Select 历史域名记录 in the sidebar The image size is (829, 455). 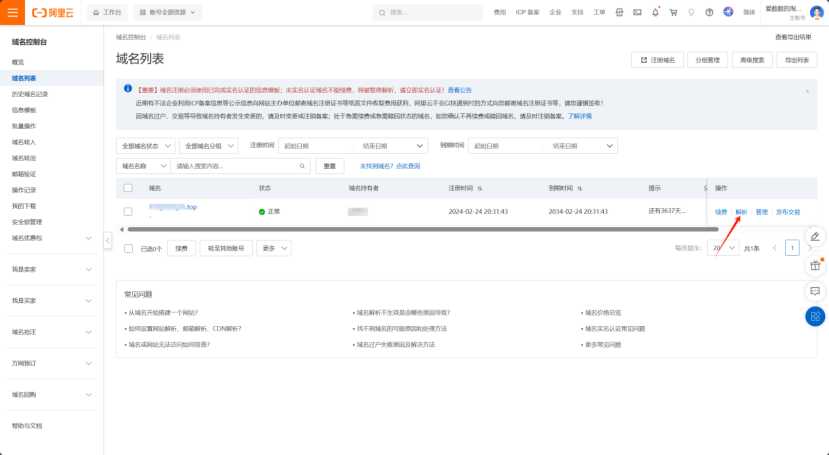coord(30,94)
